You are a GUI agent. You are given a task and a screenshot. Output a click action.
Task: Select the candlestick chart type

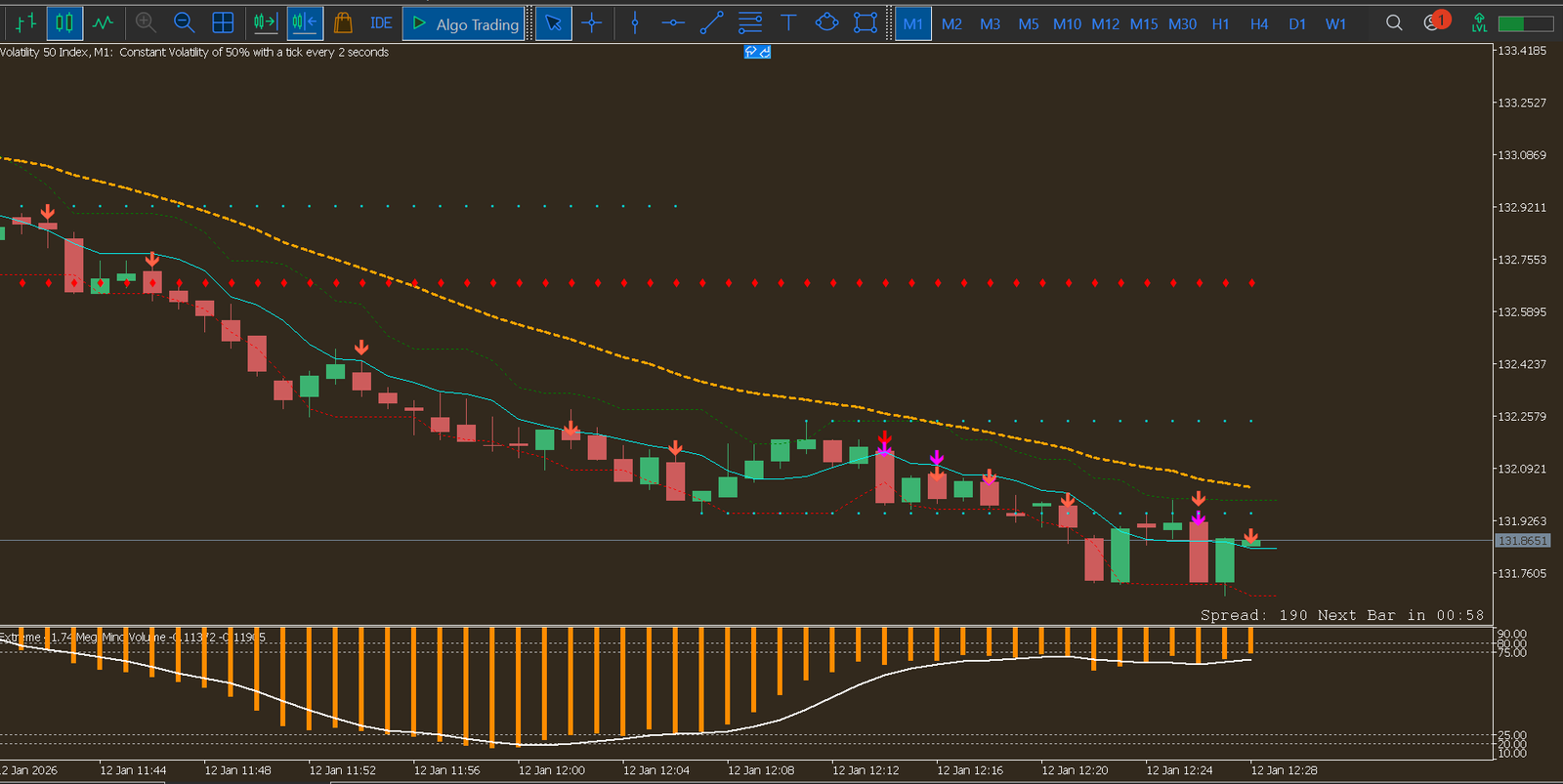pyautogui.click(x=64, y=22)
